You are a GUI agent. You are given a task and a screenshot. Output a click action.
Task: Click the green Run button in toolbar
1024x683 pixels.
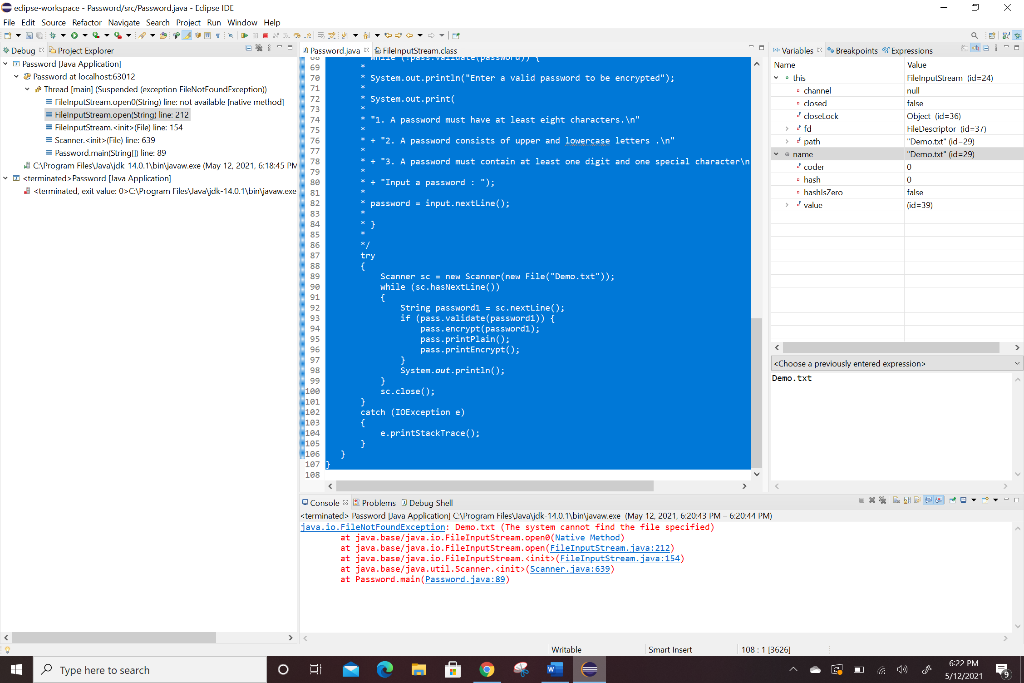pyautogui.click(x=74, y=35)
